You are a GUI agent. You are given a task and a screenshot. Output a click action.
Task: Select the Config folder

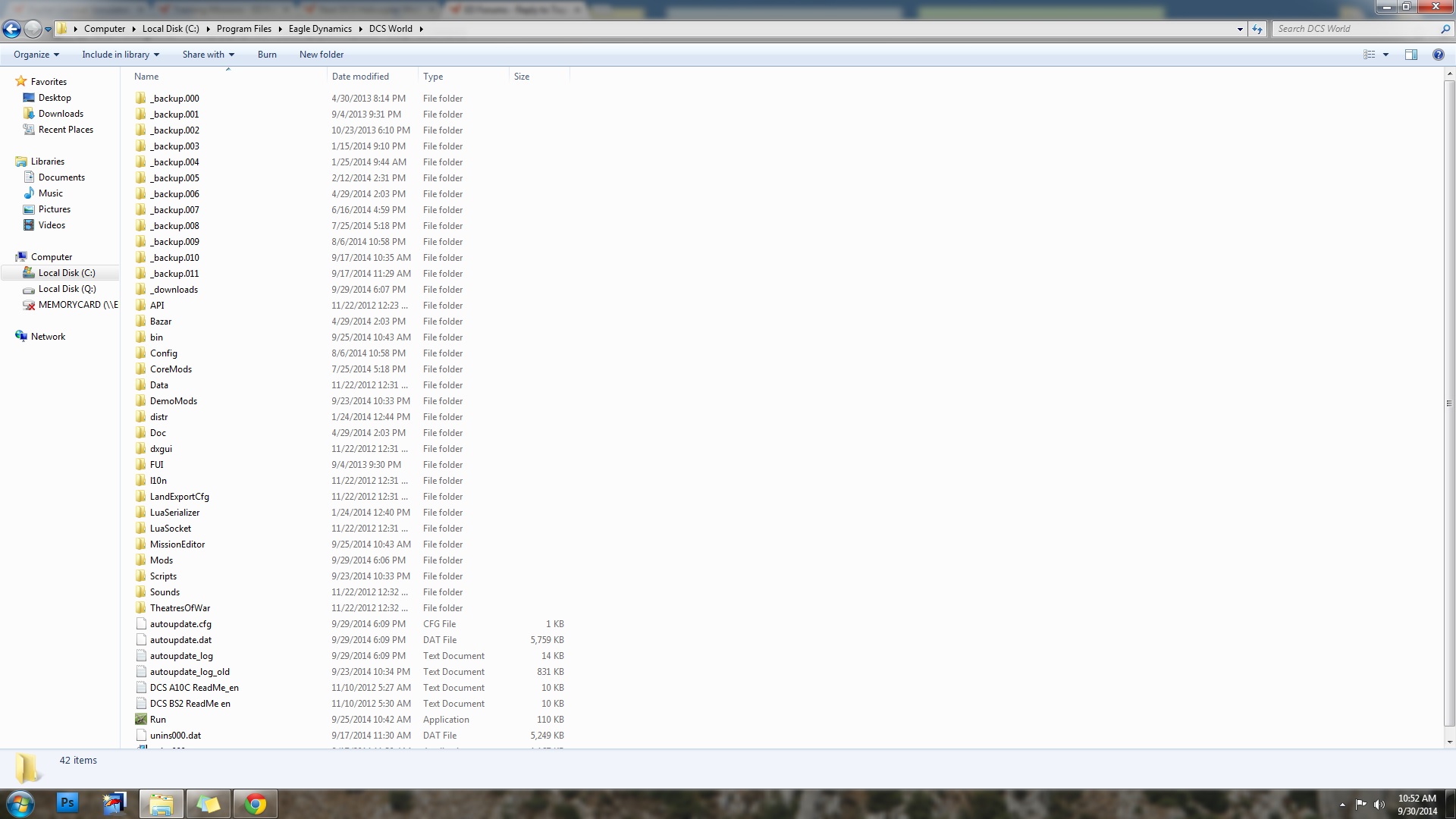163,353
